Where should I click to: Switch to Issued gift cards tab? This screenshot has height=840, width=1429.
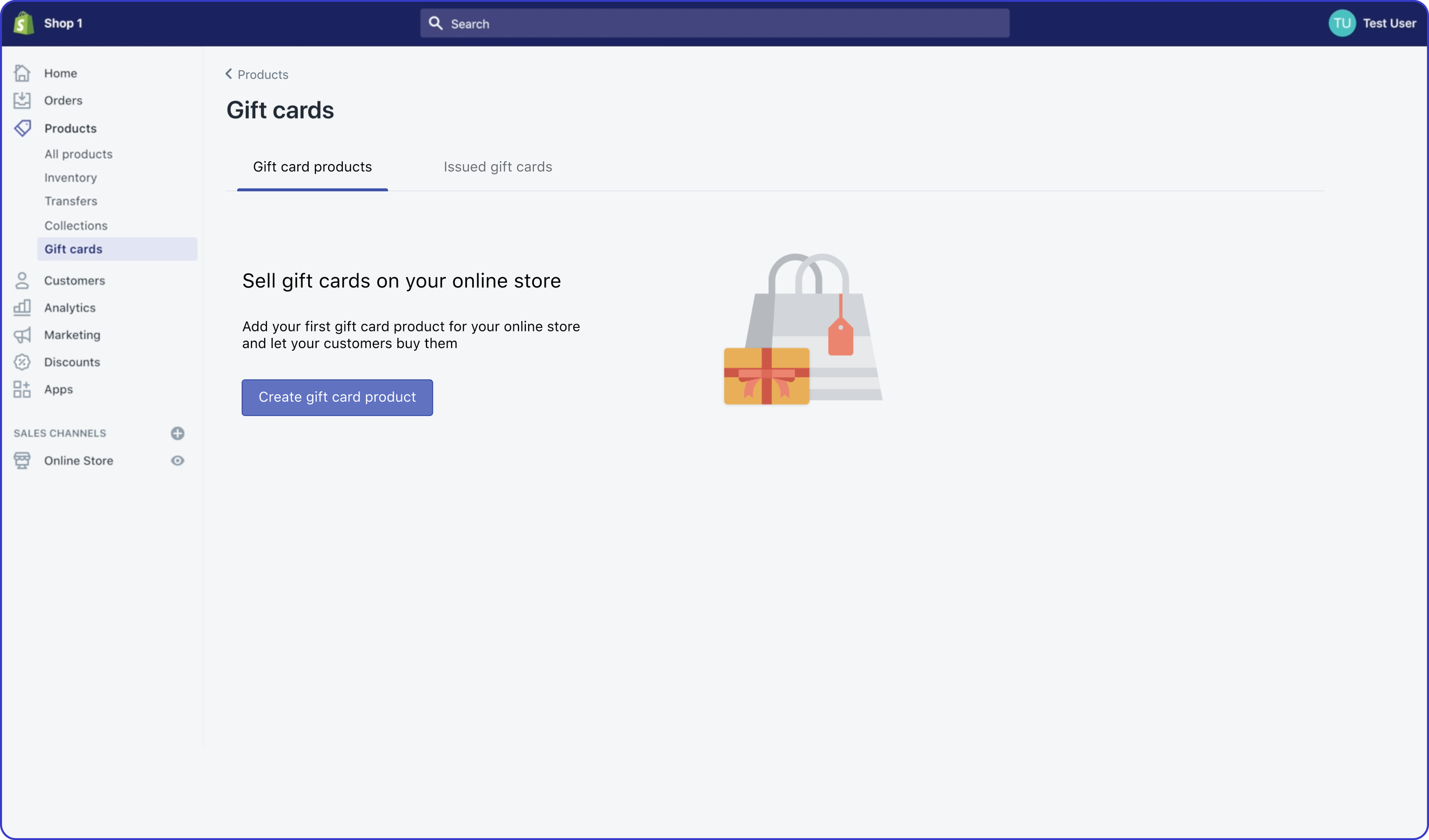point(497,167)
